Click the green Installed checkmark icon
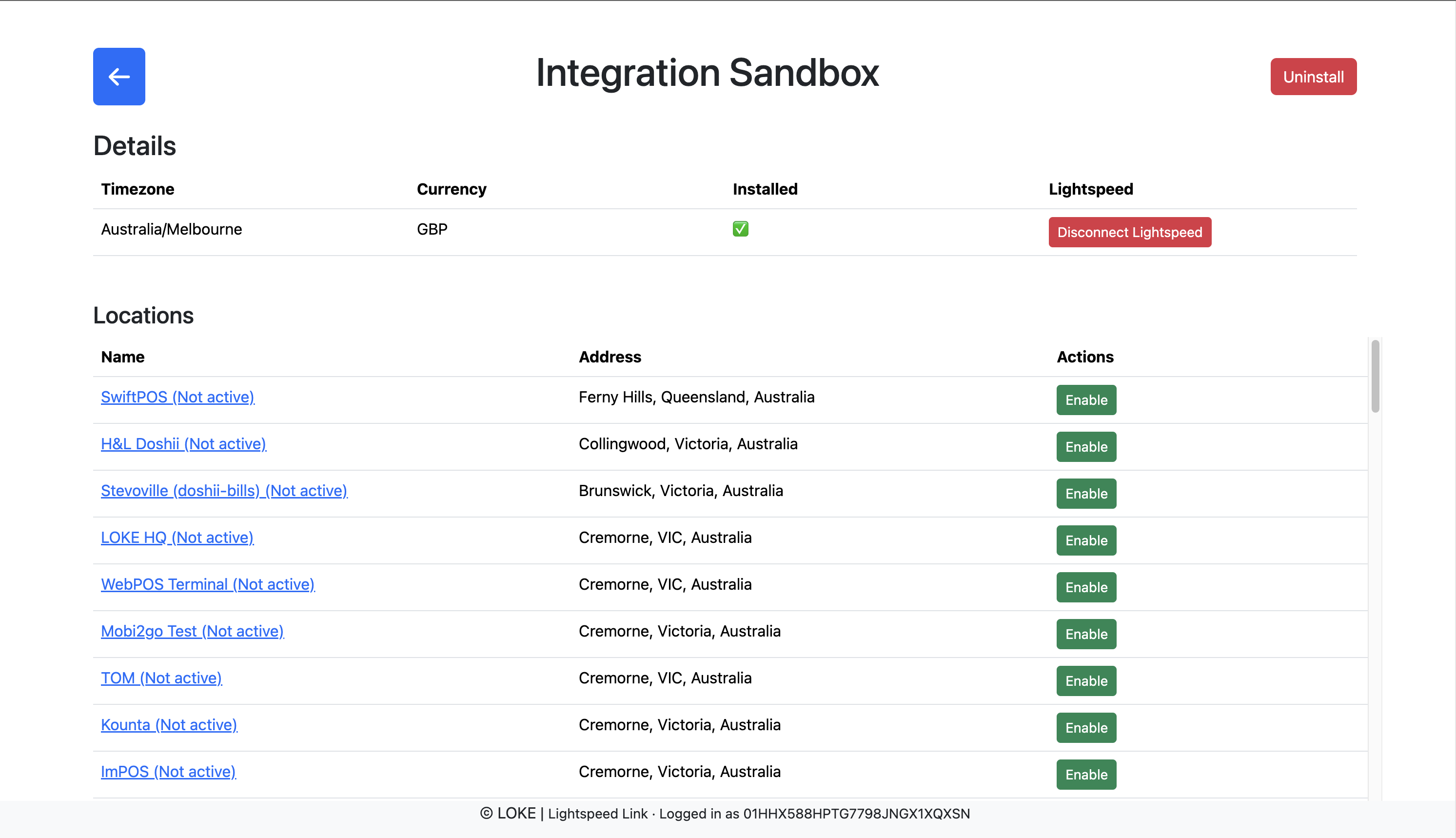The image size is (1456, 838). tap(740, 229)
